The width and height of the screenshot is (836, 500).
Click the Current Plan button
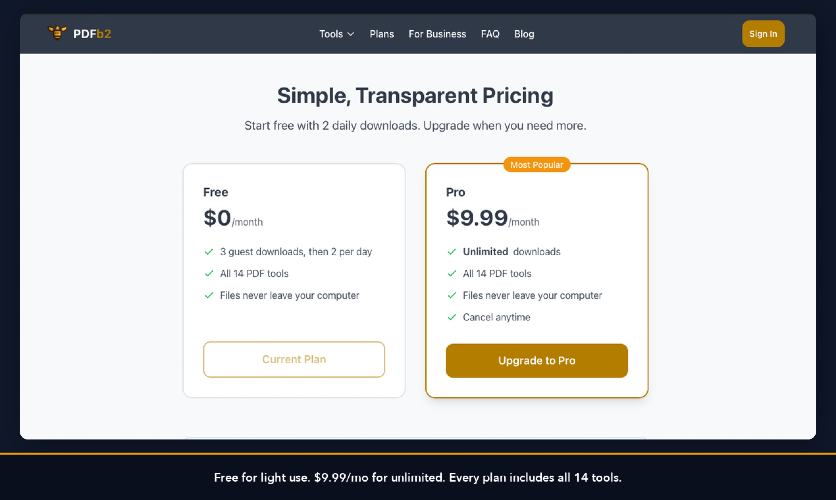pos(294,359)
